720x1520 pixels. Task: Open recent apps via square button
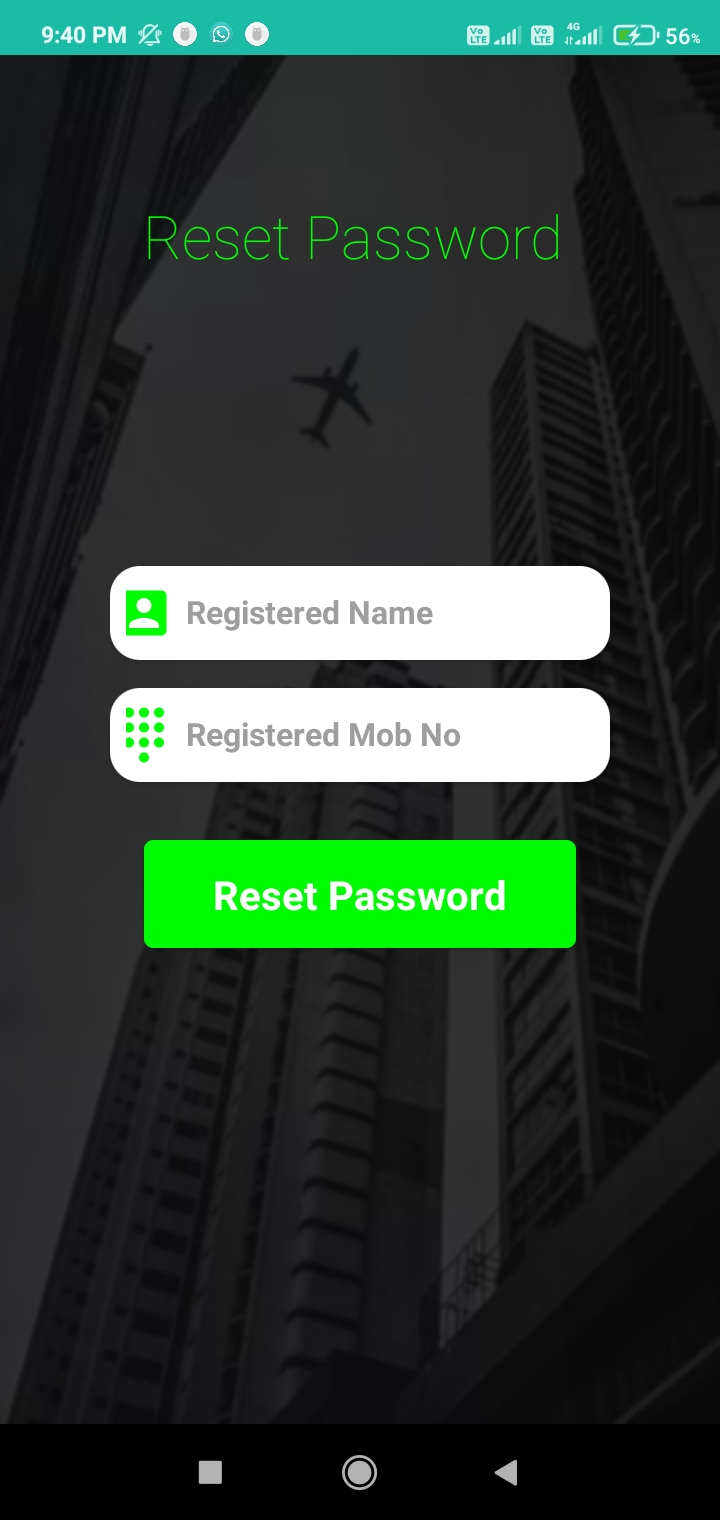tap(210, 1472)
